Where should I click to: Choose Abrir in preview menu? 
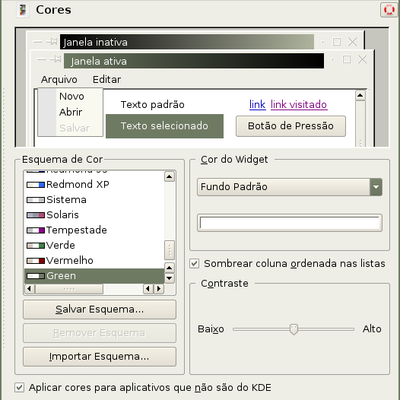pyautogui.click(x=70, y=112)
